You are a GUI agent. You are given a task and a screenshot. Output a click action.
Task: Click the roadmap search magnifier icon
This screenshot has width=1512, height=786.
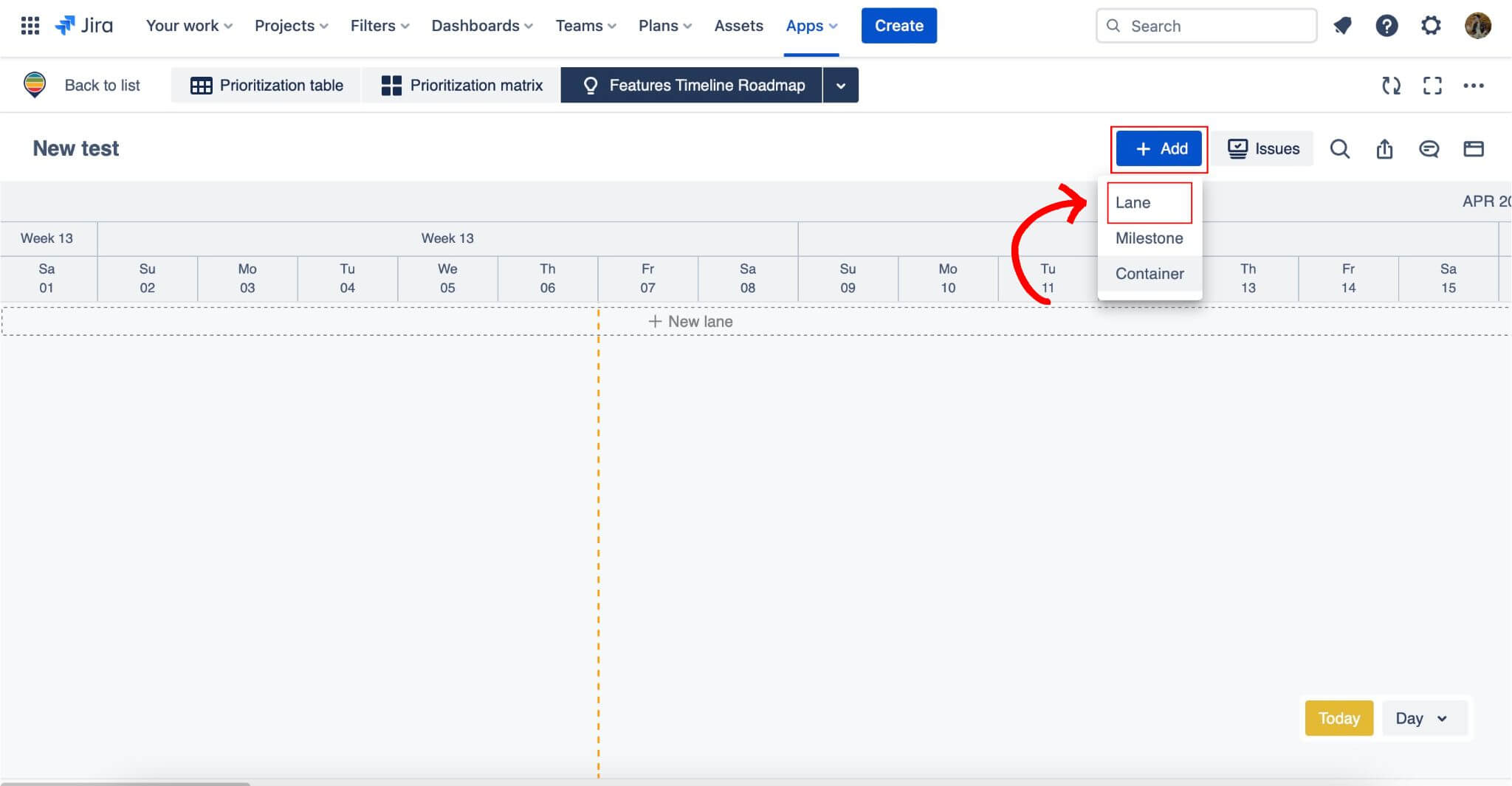(1340, 149)
